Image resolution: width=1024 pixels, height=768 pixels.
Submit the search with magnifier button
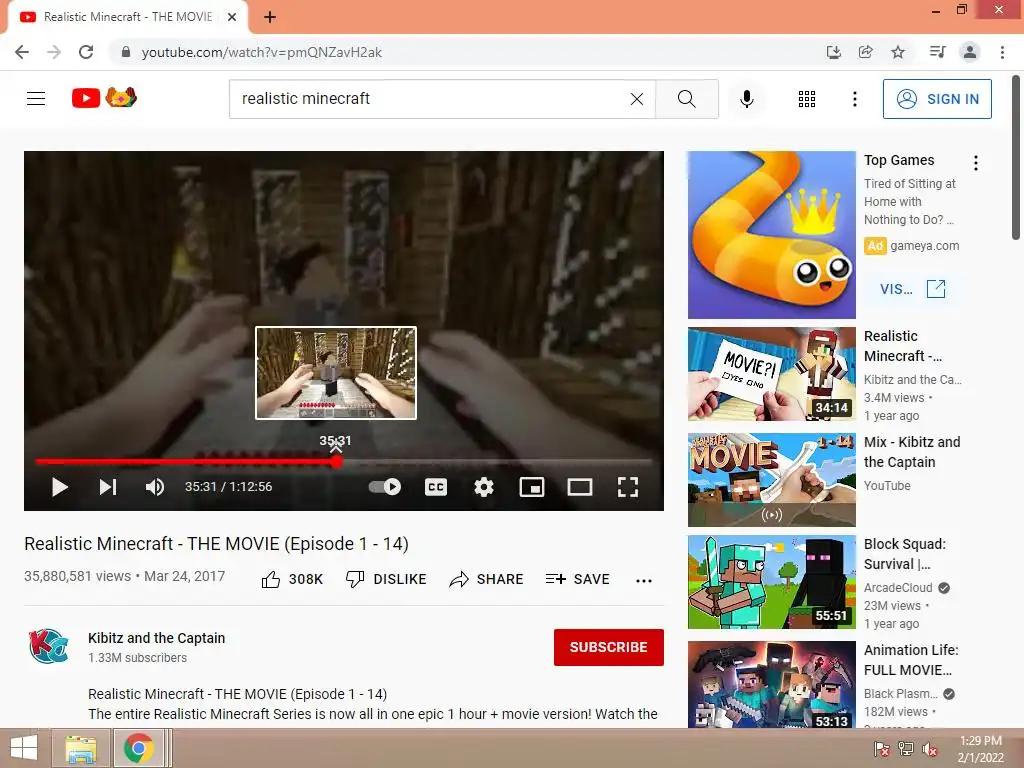click(686, 99)
